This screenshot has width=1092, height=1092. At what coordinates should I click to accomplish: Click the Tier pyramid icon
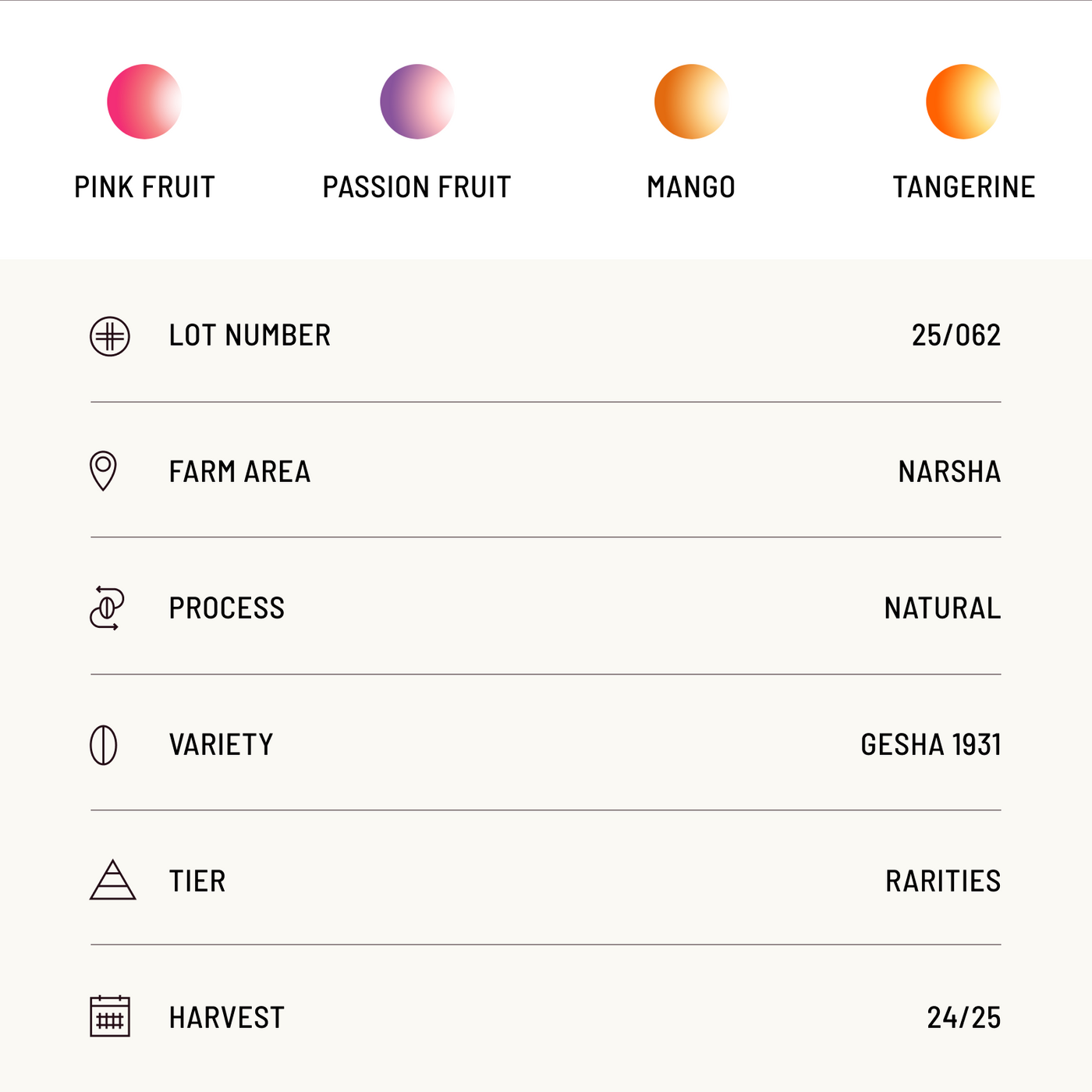pos(113,881)
